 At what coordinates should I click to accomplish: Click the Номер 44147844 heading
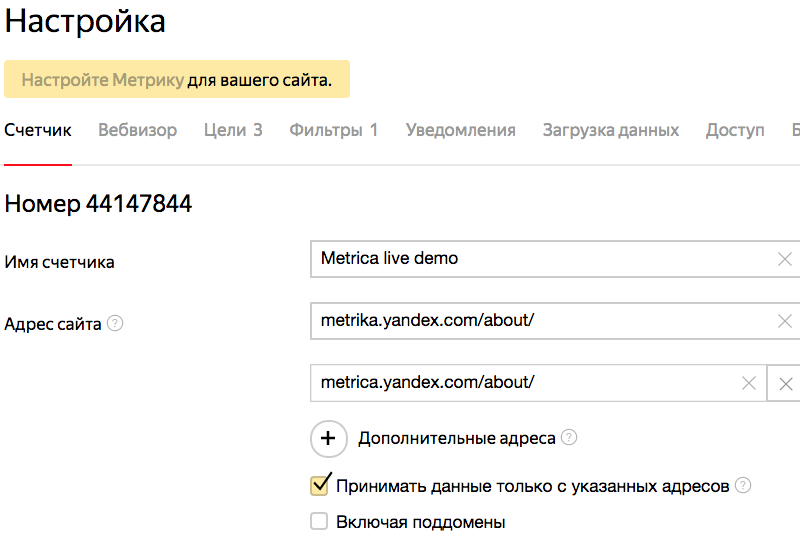click(x=98, y=204)
